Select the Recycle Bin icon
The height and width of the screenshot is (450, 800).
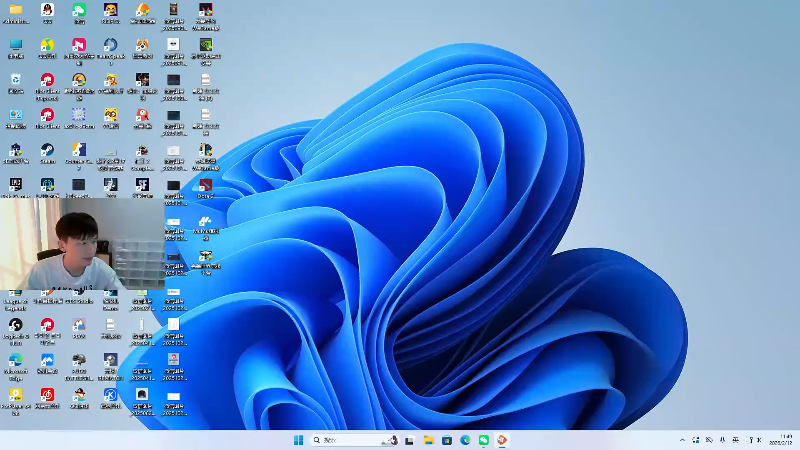pyautogui.click(x=16, y=80)
